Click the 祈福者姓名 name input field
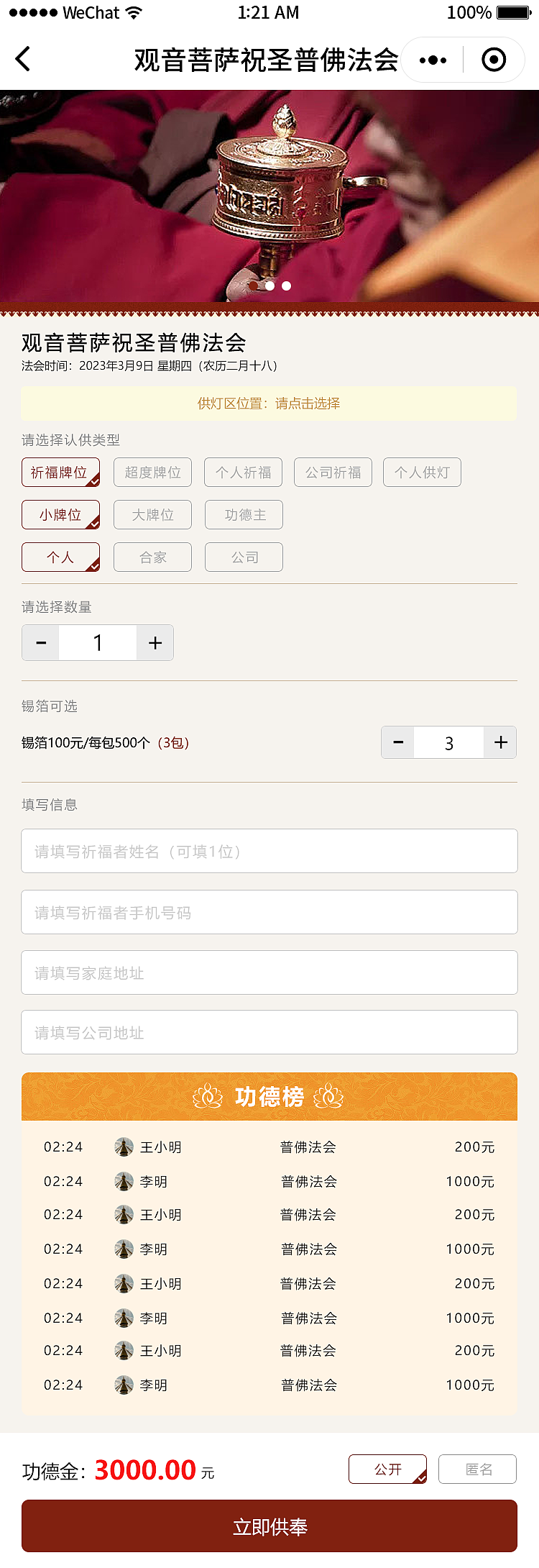The height and width of the screenshot is (1568, 539). click(269, 851)
